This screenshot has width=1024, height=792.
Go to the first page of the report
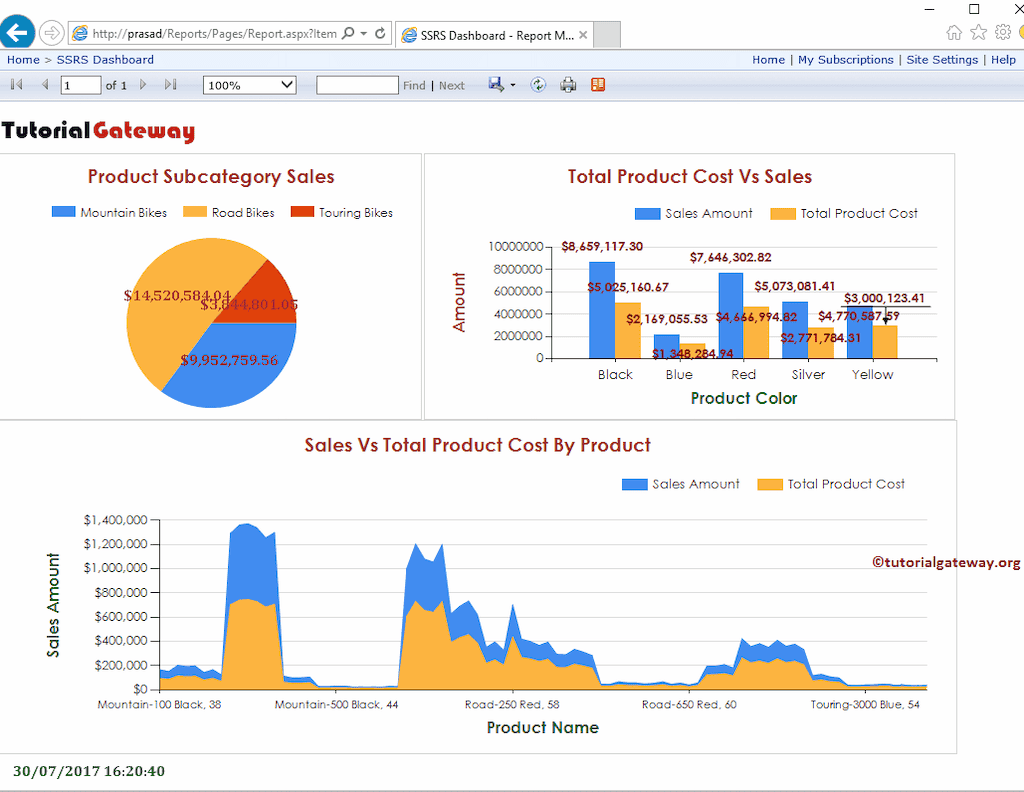[14, 85]
